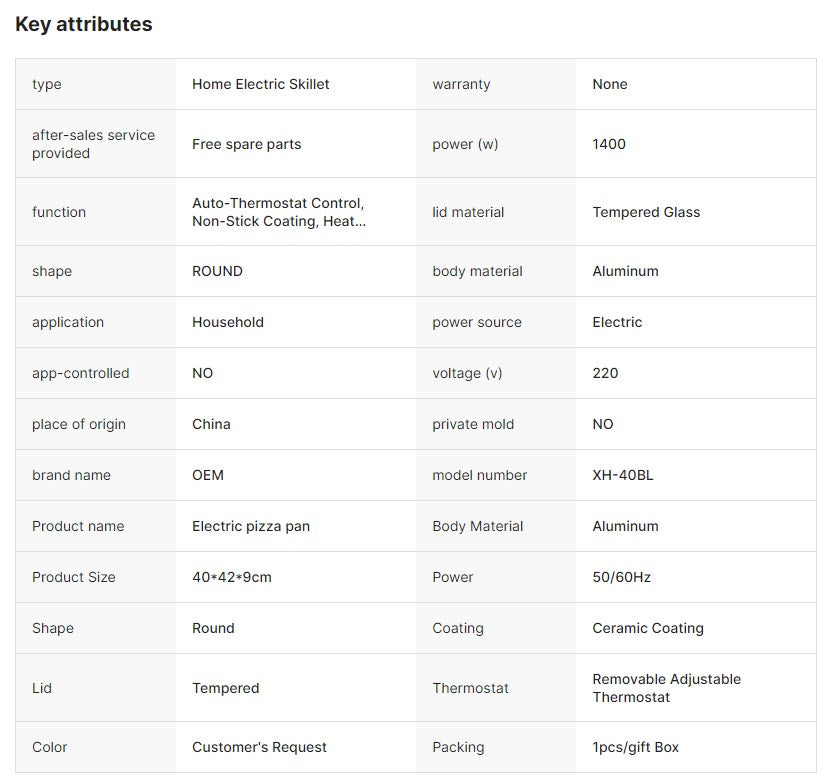825x782 pixels.
Task: Select the 50/60Hz power value
Action: pyautogui.click(x=621, y=577)
